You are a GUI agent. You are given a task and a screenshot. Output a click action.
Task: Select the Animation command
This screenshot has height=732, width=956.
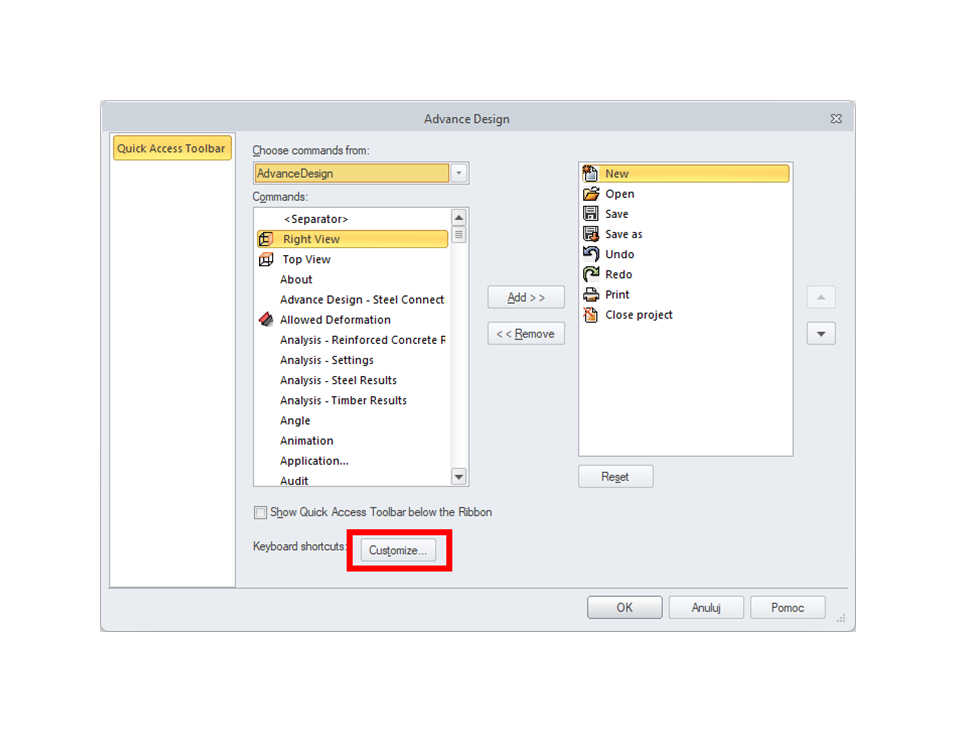tap(352, 440)
